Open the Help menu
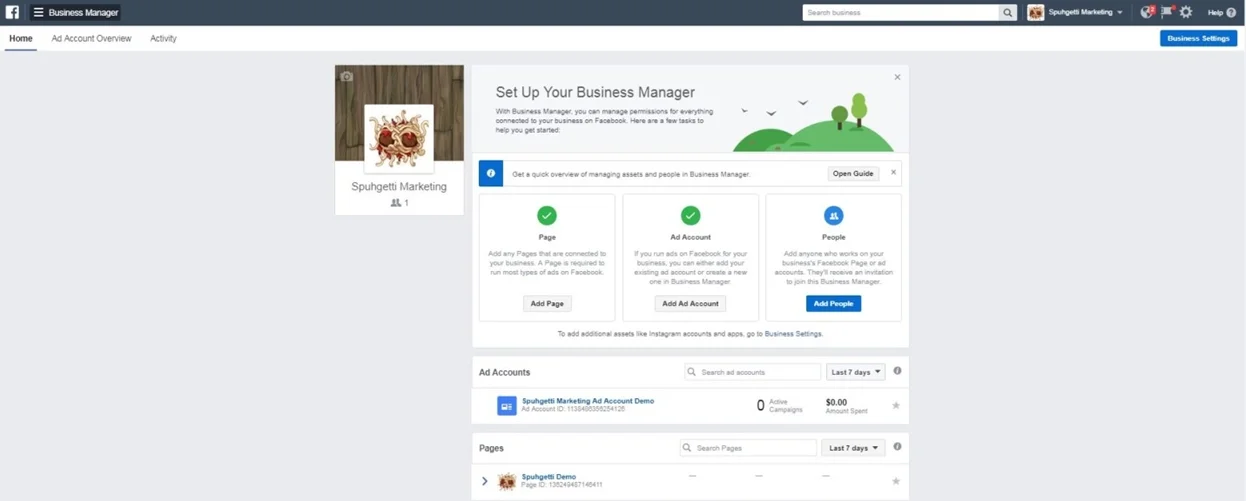 pyautogui.click(x=1222, y=12)
